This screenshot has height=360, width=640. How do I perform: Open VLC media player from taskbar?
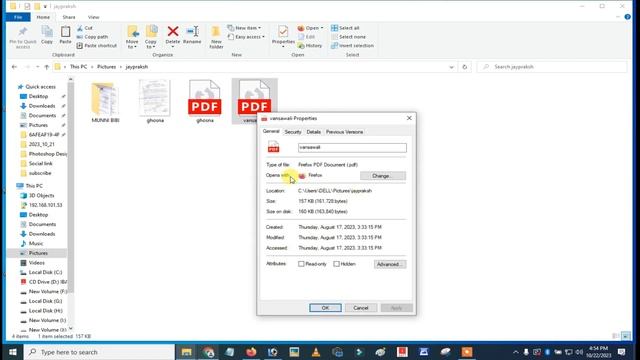pyautogui.click(x=316, y=352)
